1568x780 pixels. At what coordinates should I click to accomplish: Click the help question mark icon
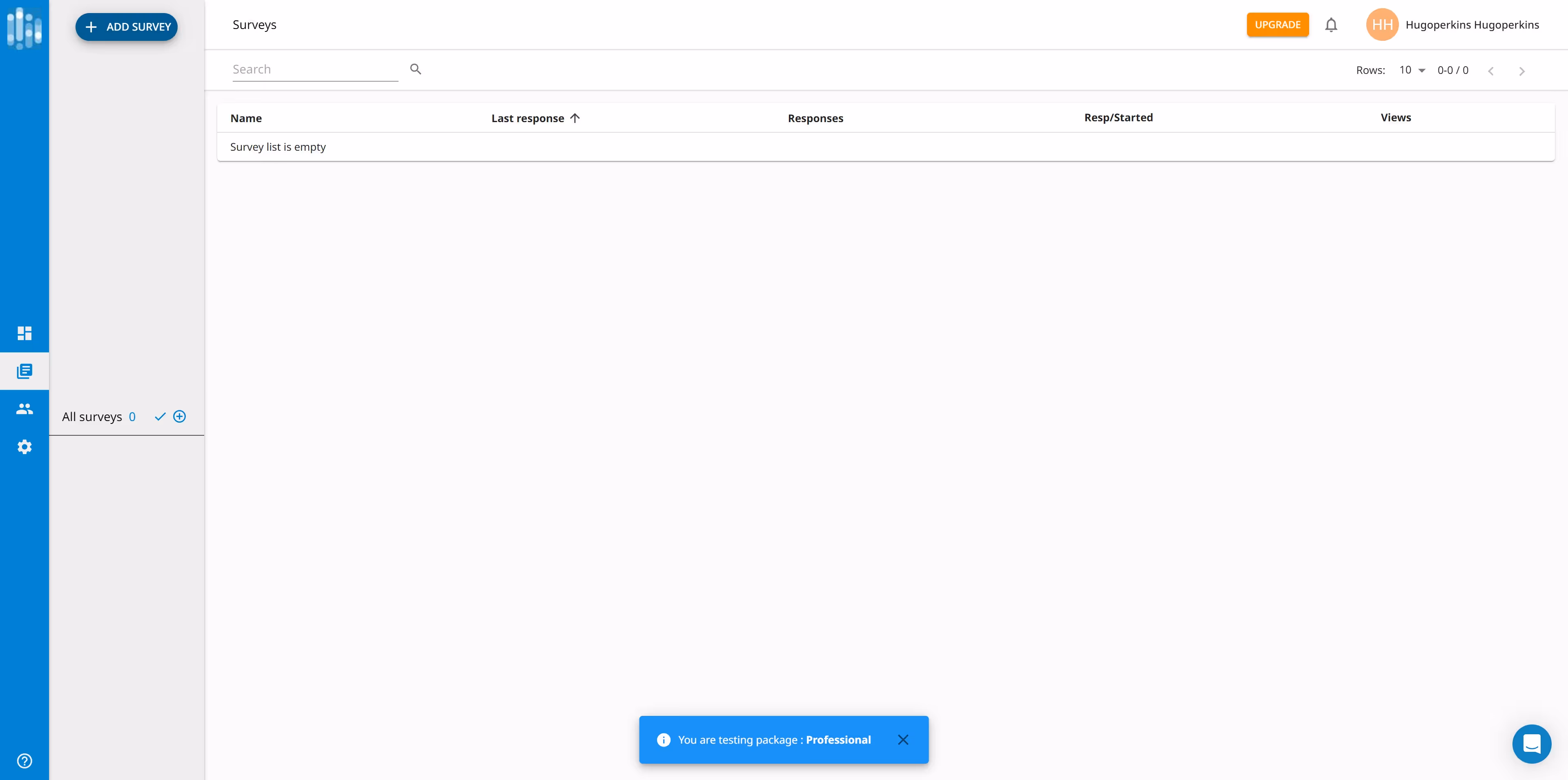[24, 760]
